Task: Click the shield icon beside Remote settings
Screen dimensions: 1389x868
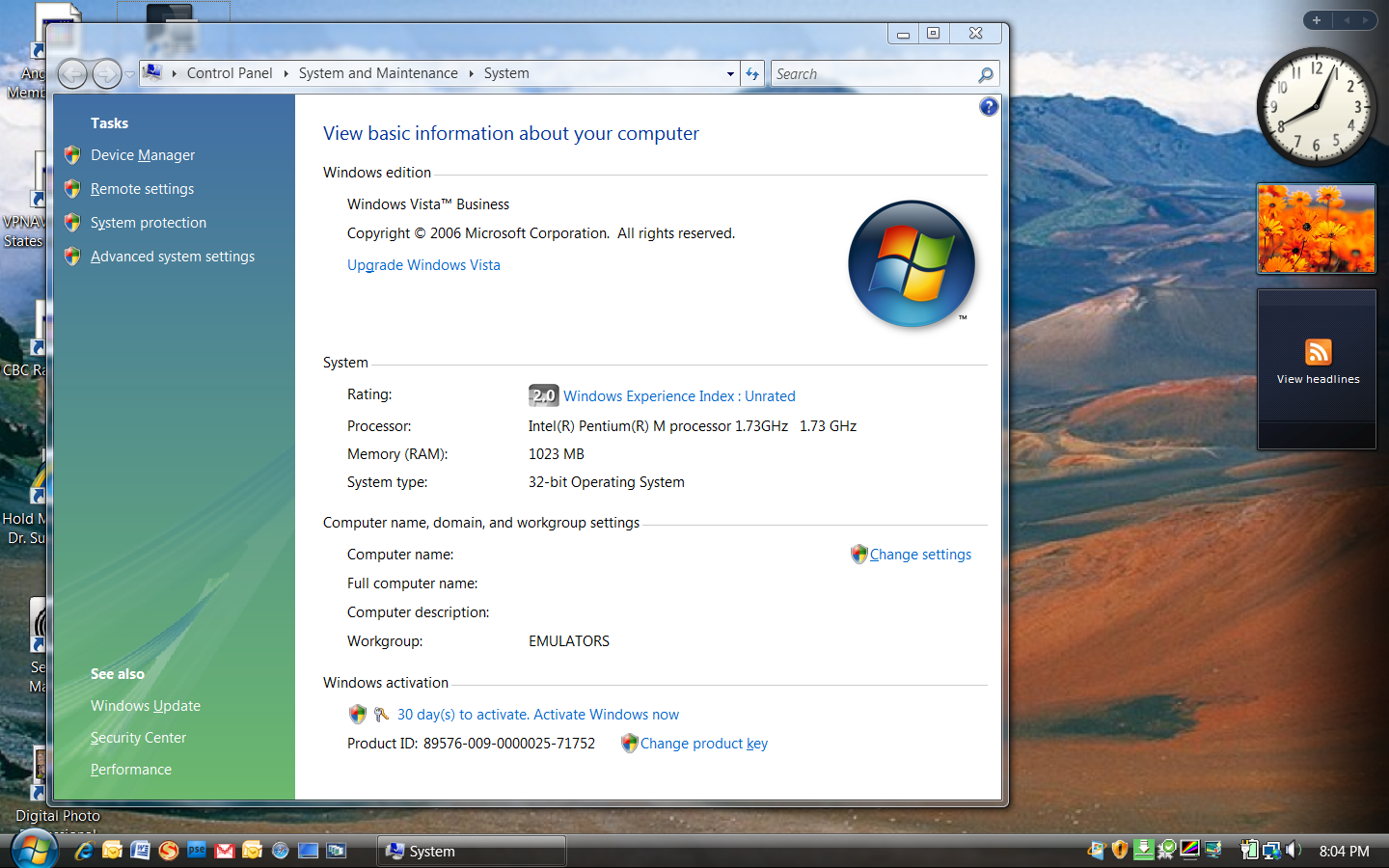Action: coord(72,189)
